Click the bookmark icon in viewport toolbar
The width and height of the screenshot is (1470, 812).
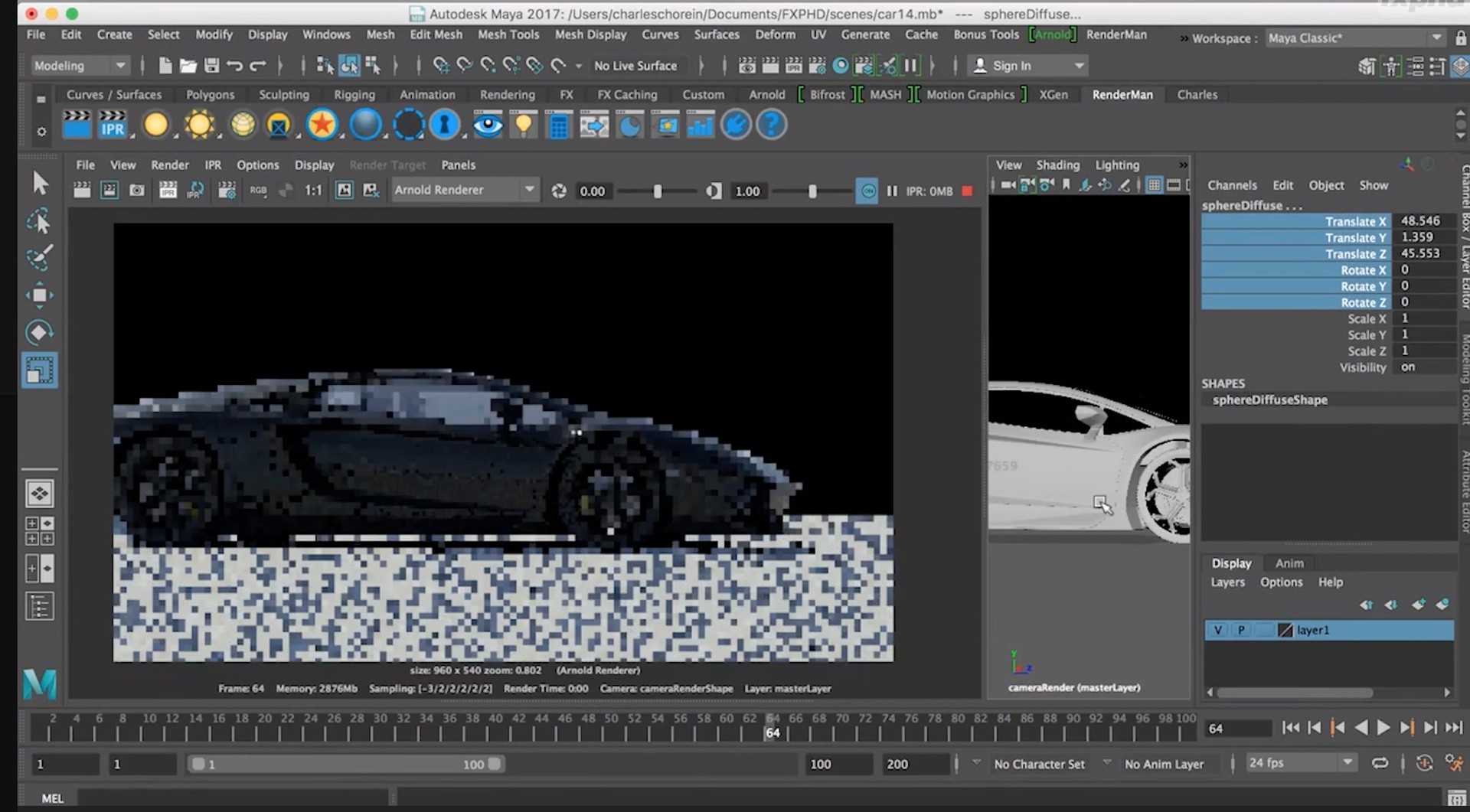point(1066,185)
